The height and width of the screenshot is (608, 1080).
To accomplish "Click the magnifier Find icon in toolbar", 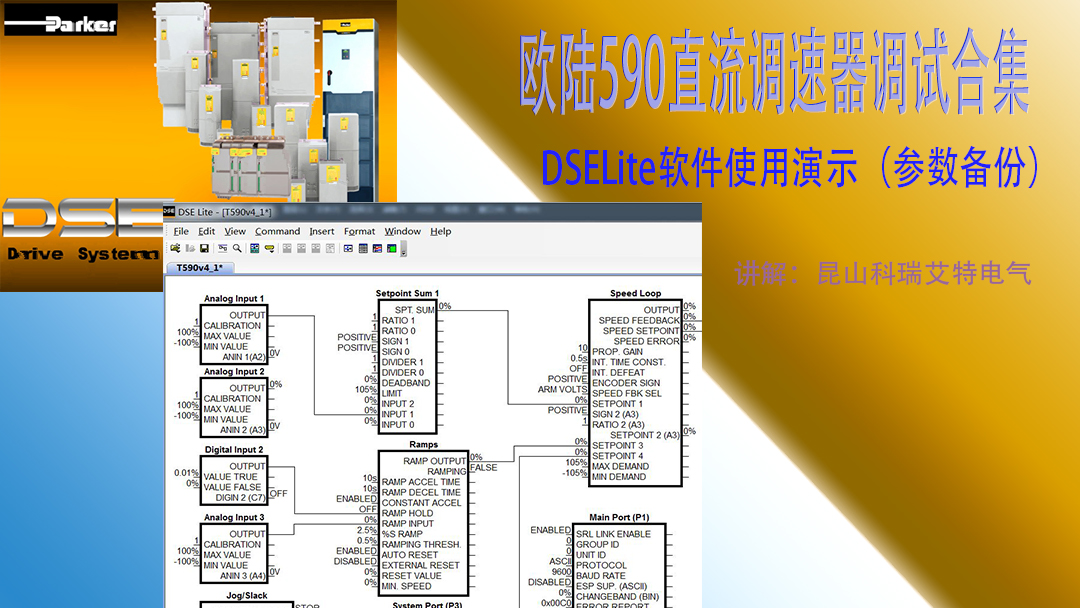I will [237, 248].
